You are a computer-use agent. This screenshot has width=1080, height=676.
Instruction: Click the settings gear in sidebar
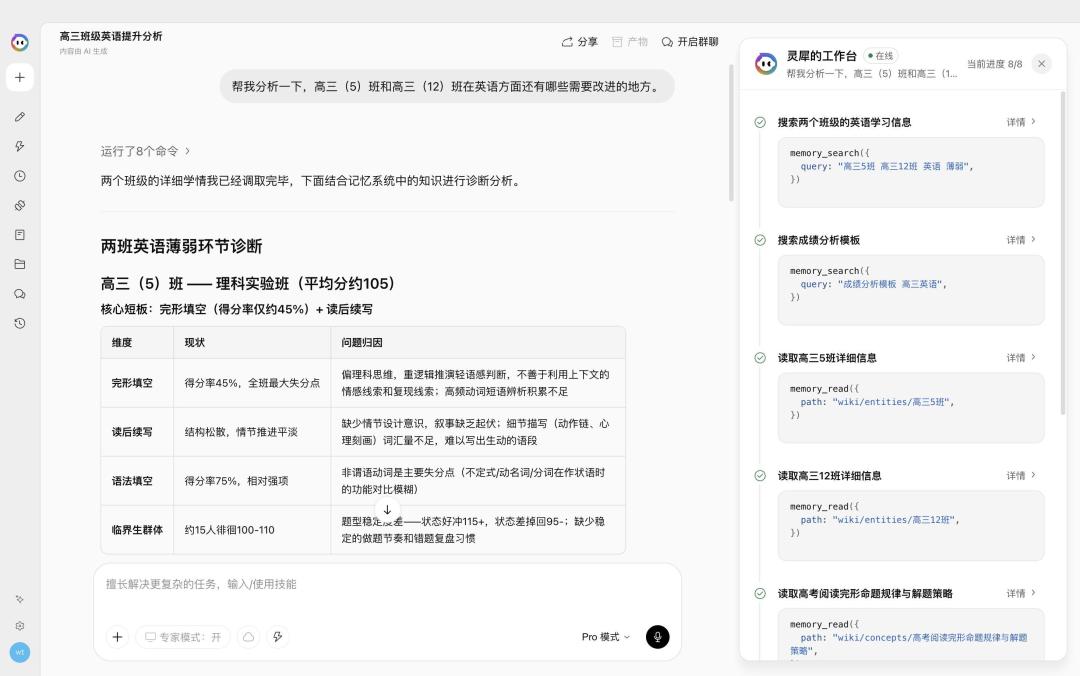[20, 626]
